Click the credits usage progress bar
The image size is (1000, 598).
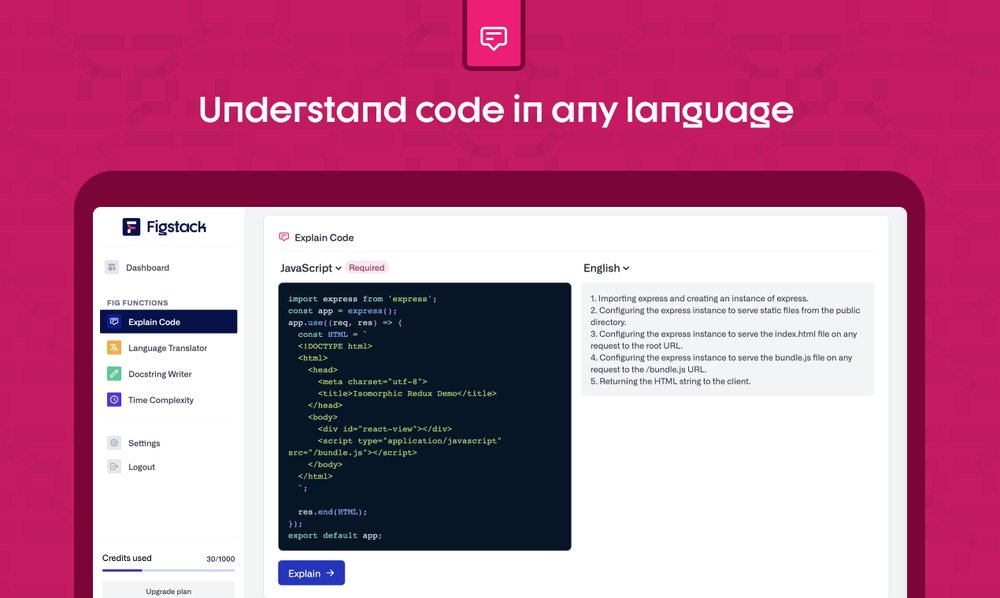coord(168,570)
